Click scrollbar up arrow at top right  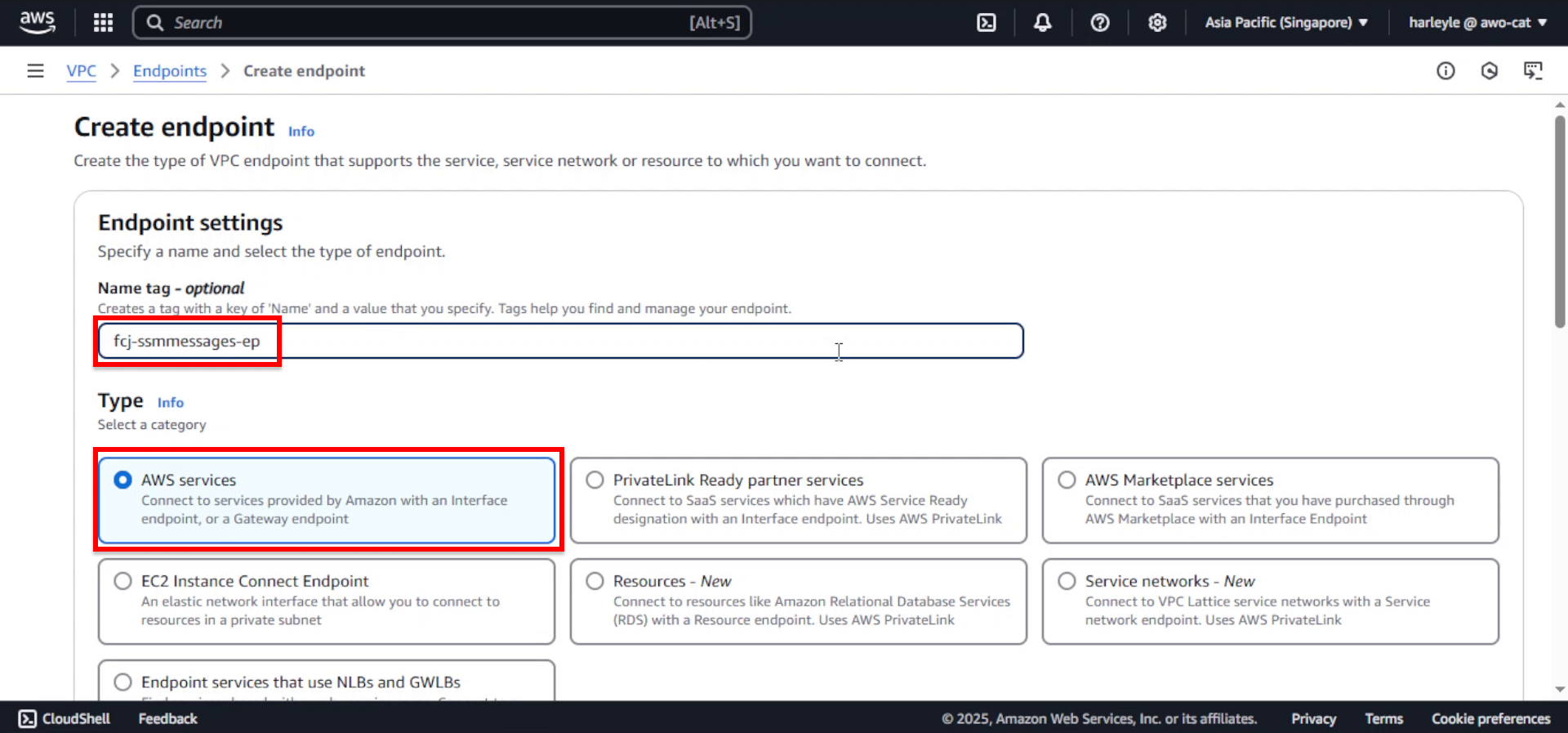[1560, 105]
